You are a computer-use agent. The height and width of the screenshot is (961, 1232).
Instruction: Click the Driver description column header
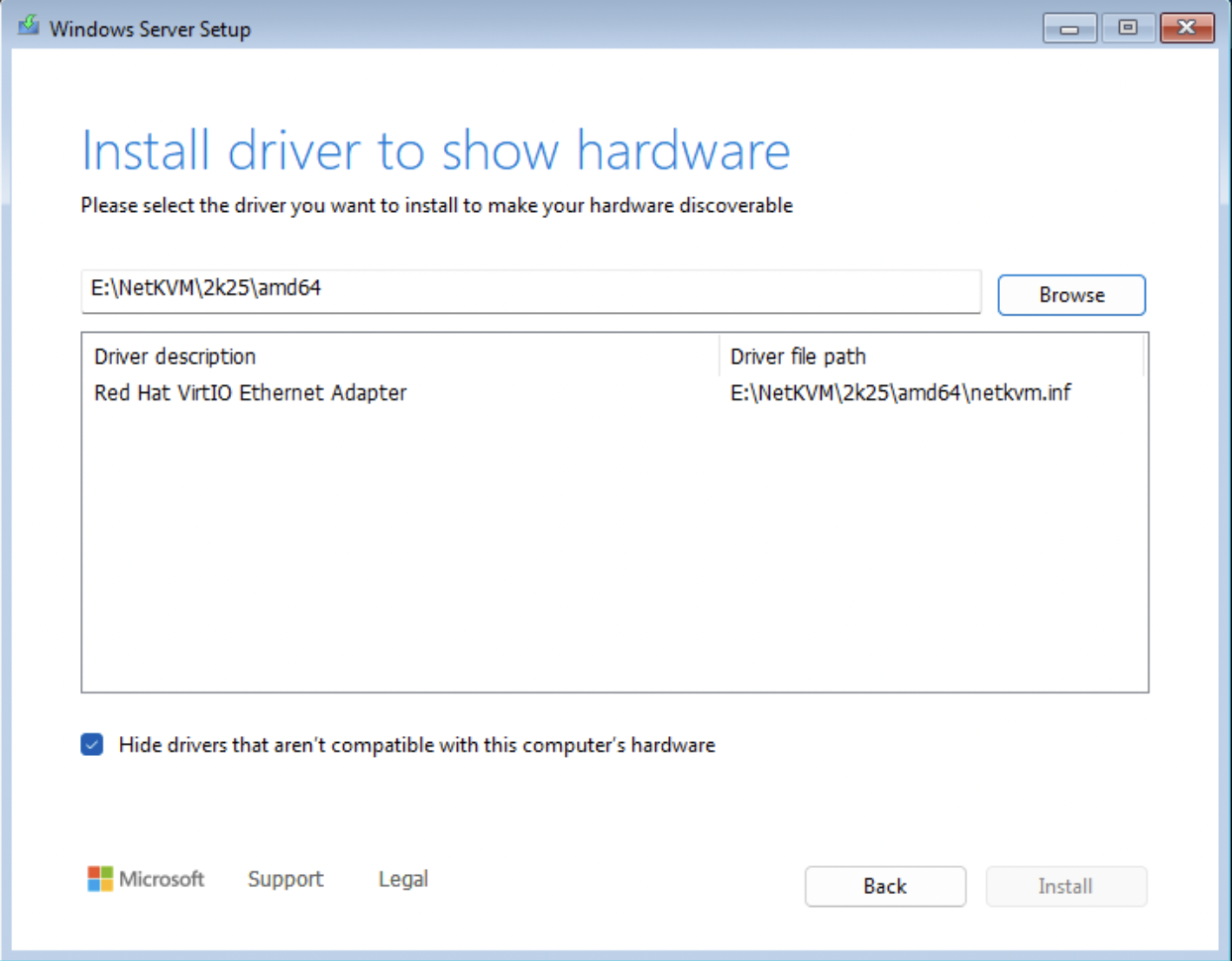click(x=175, y=356)
